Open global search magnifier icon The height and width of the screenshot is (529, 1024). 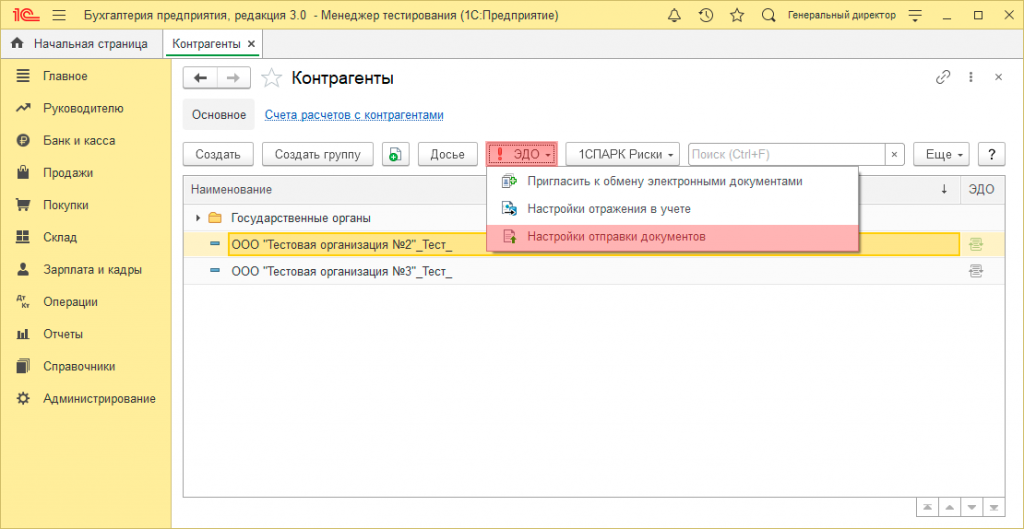[769, 15]
